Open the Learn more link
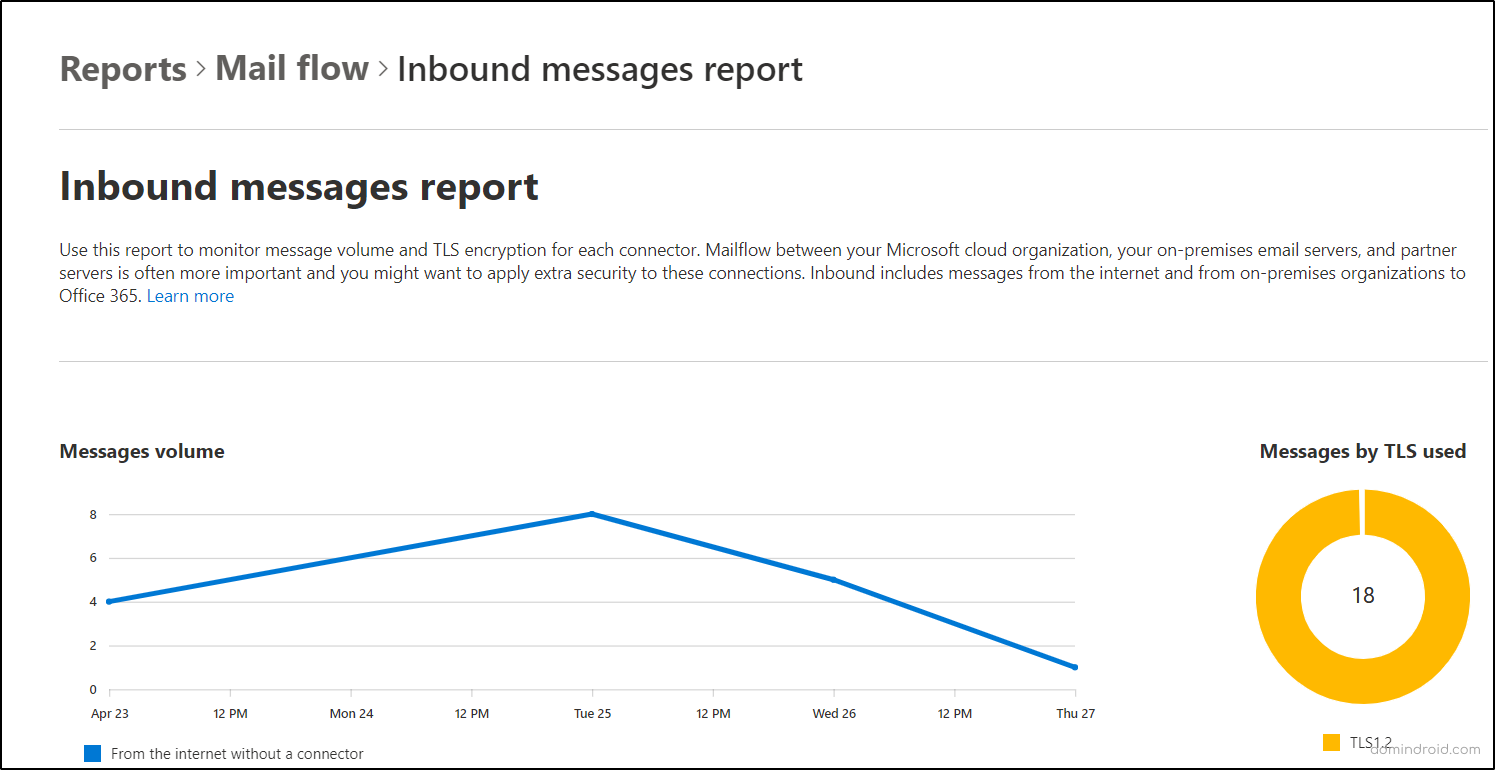Image resolution: width=1495 pixels, height=770 pixels. coord(190,295)
